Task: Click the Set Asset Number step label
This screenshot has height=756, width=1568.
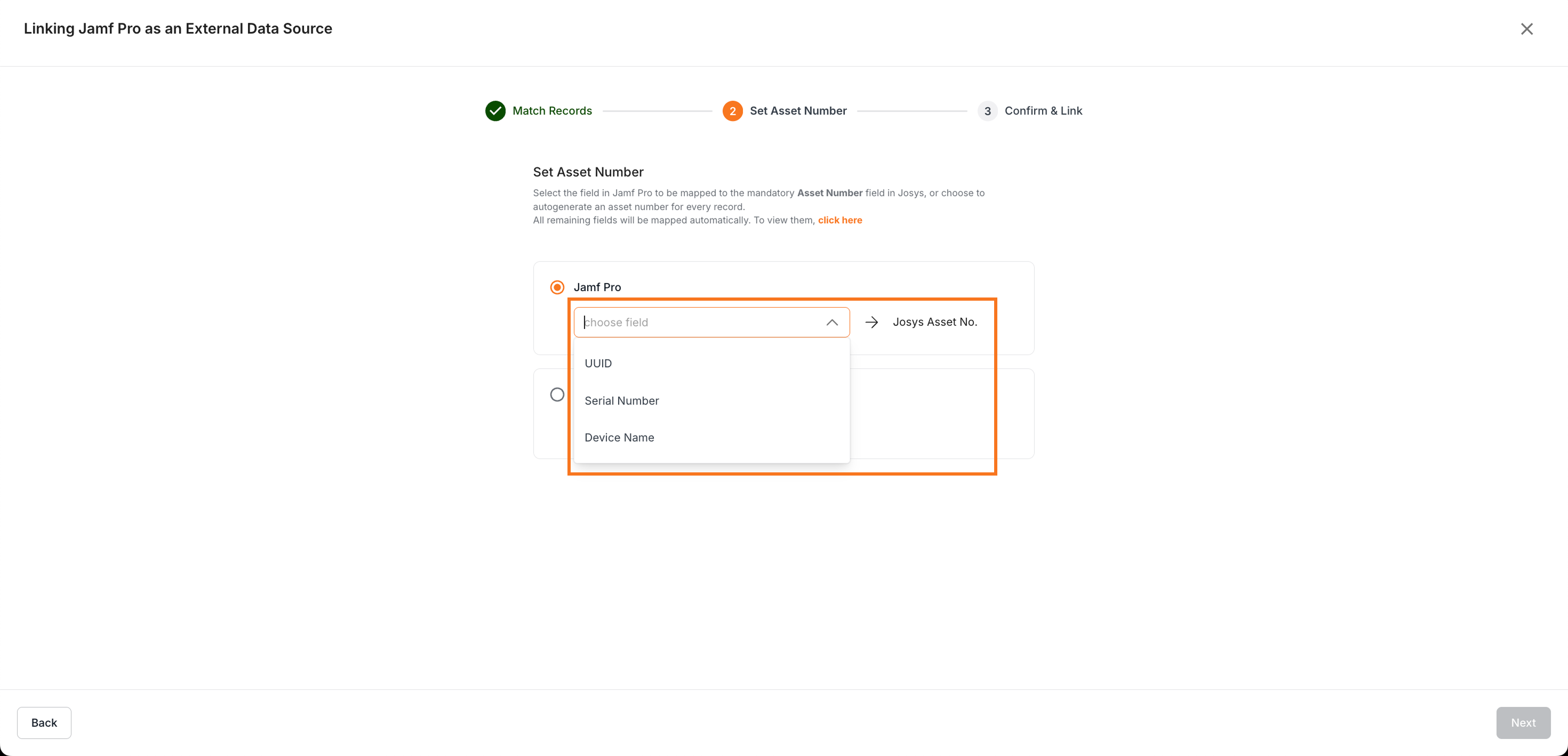Action: pos(797,111)
